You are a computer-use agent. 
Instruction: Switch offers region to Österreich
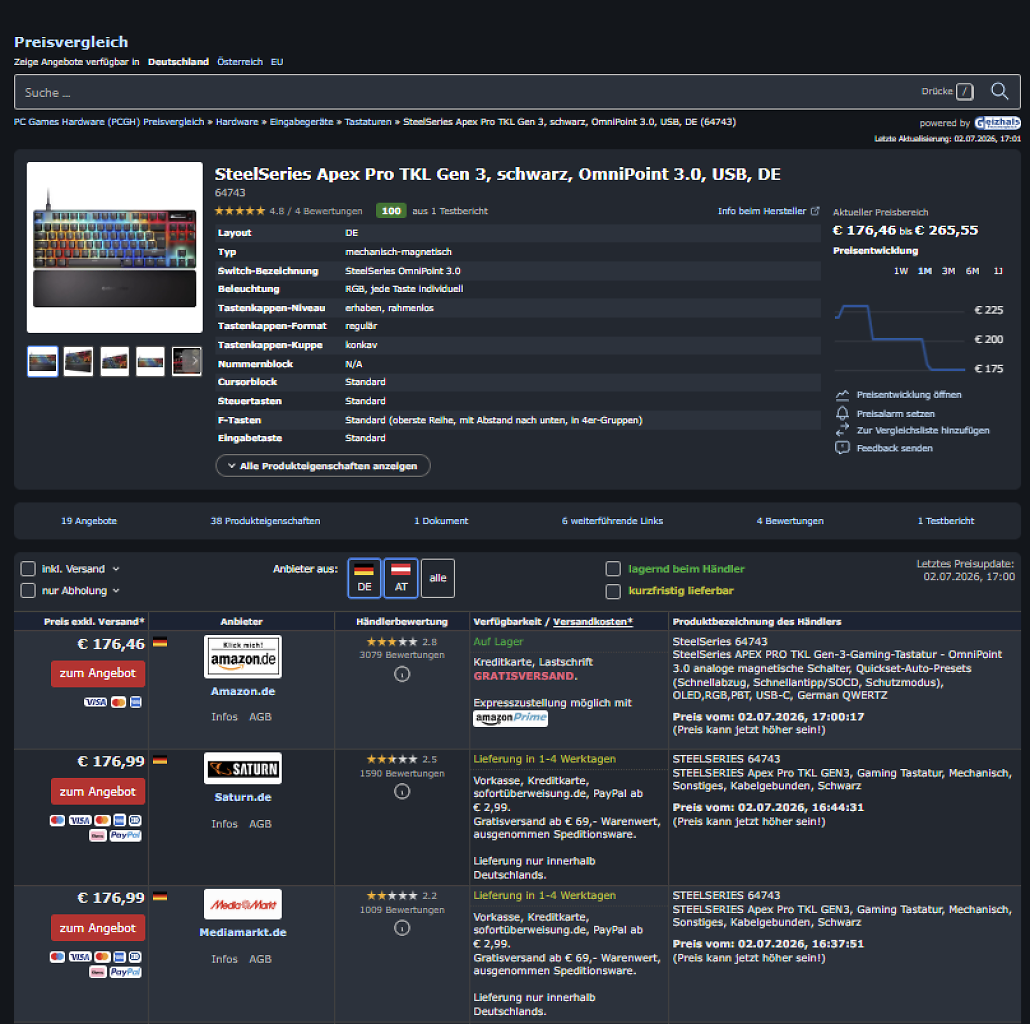[x=240, y=62]
